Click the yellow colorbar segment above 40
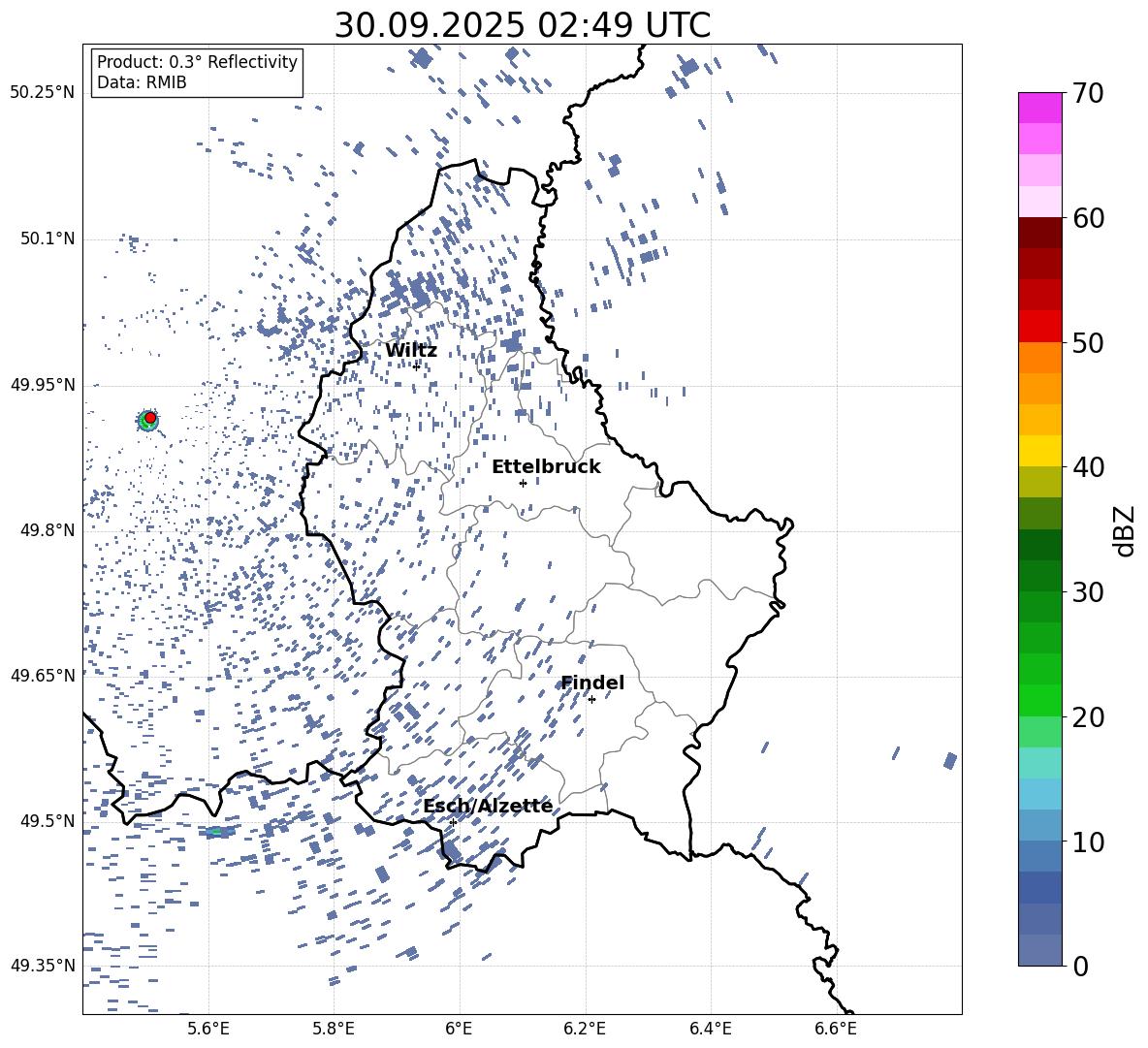The image size is (1148, 1048). (x=1039, y=451)
